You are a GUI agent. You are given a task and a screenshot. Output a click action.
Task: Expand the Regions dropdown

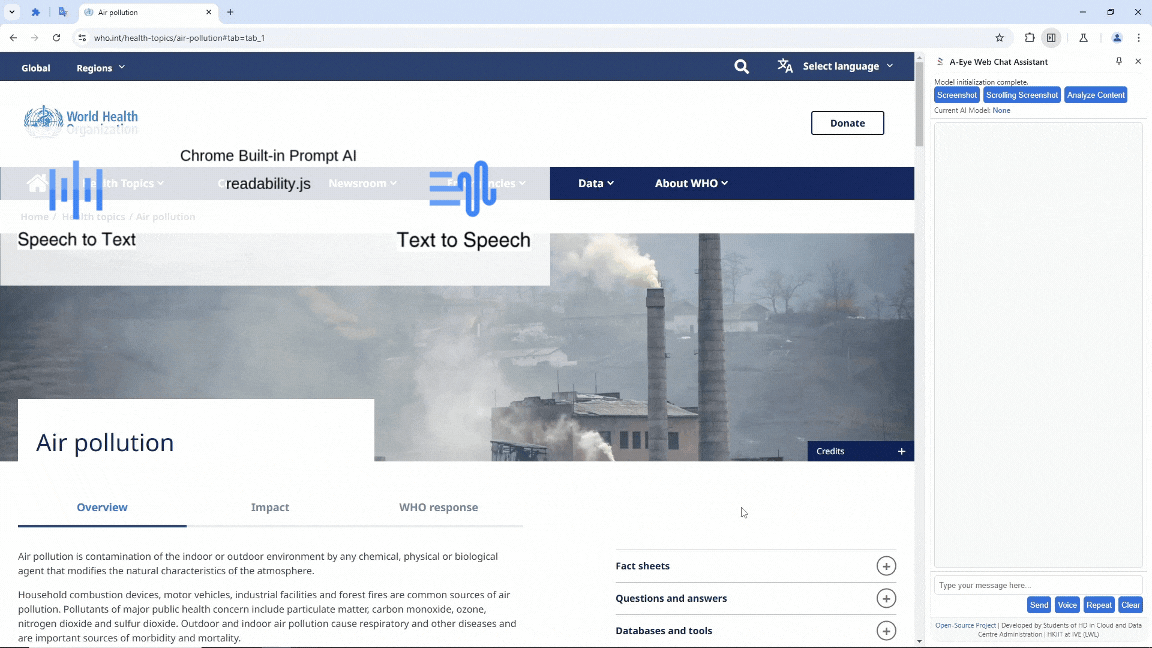101,68
